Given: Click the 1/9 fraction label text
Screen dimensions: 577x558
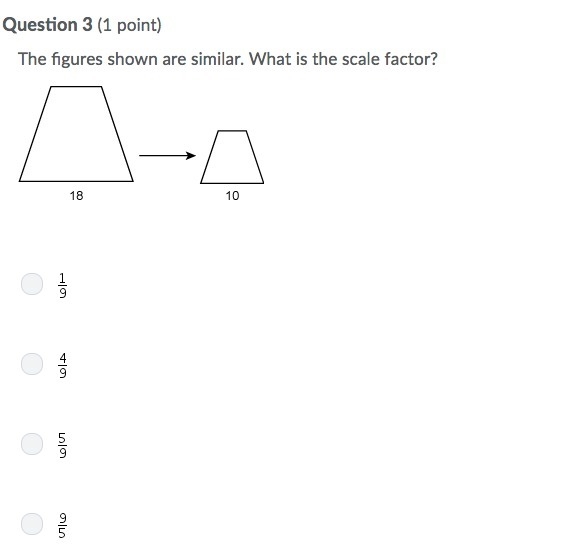Looking at the screenshot, I should click(x=63, y=285).
